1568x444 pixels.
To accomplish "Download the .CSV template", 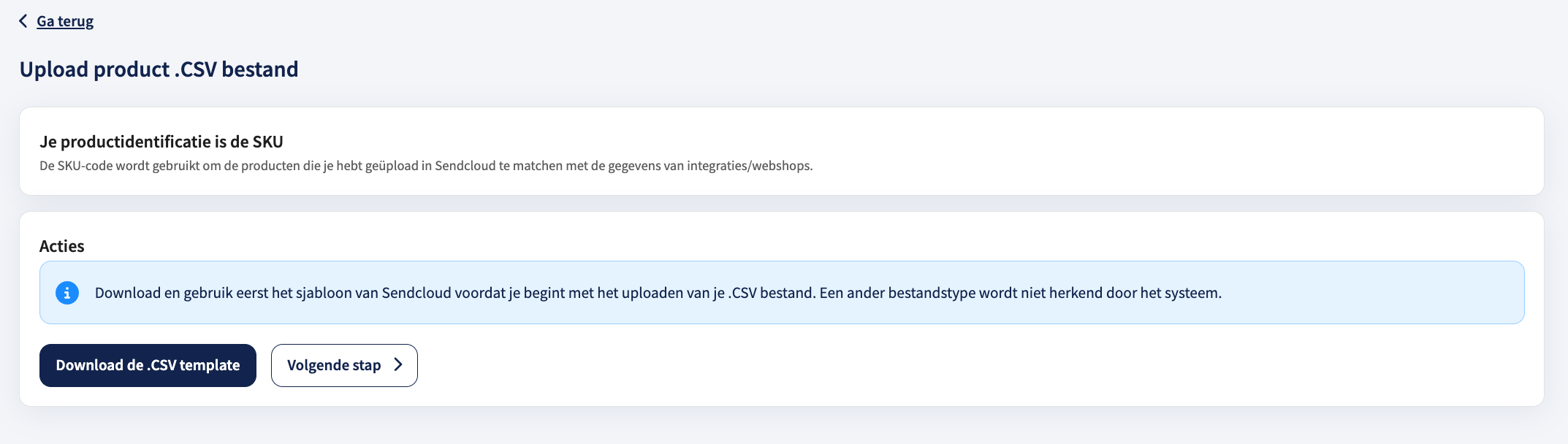I will (148, 365).
